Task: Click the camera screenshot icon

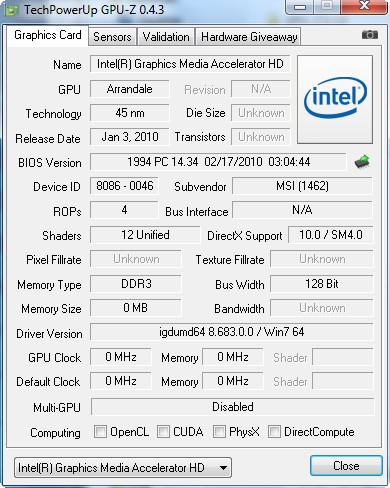Action: (x=370, y=35)
